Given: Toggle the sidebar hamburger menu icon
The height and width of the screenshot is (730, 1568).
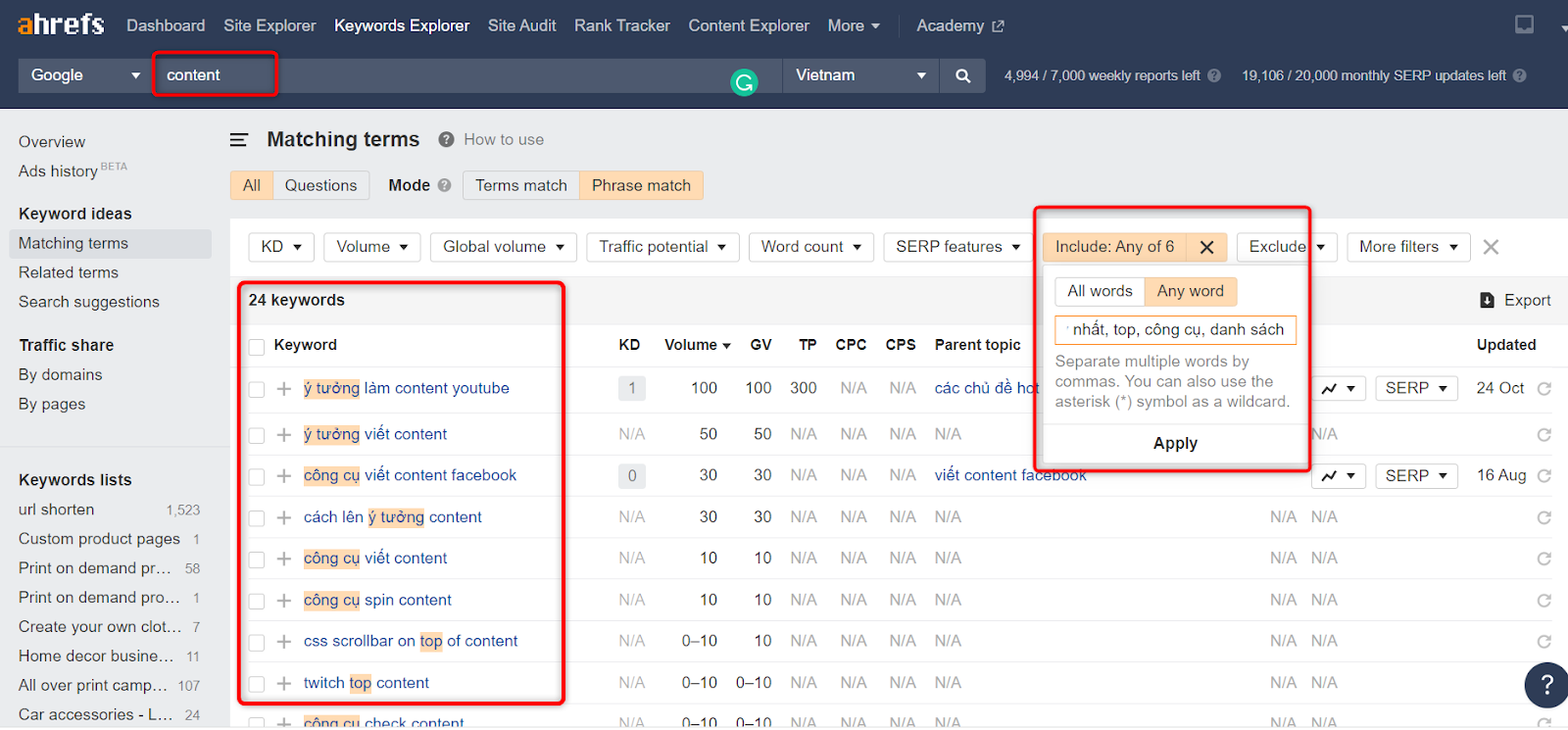Looking at the screenshot, I should click(239, 140).
